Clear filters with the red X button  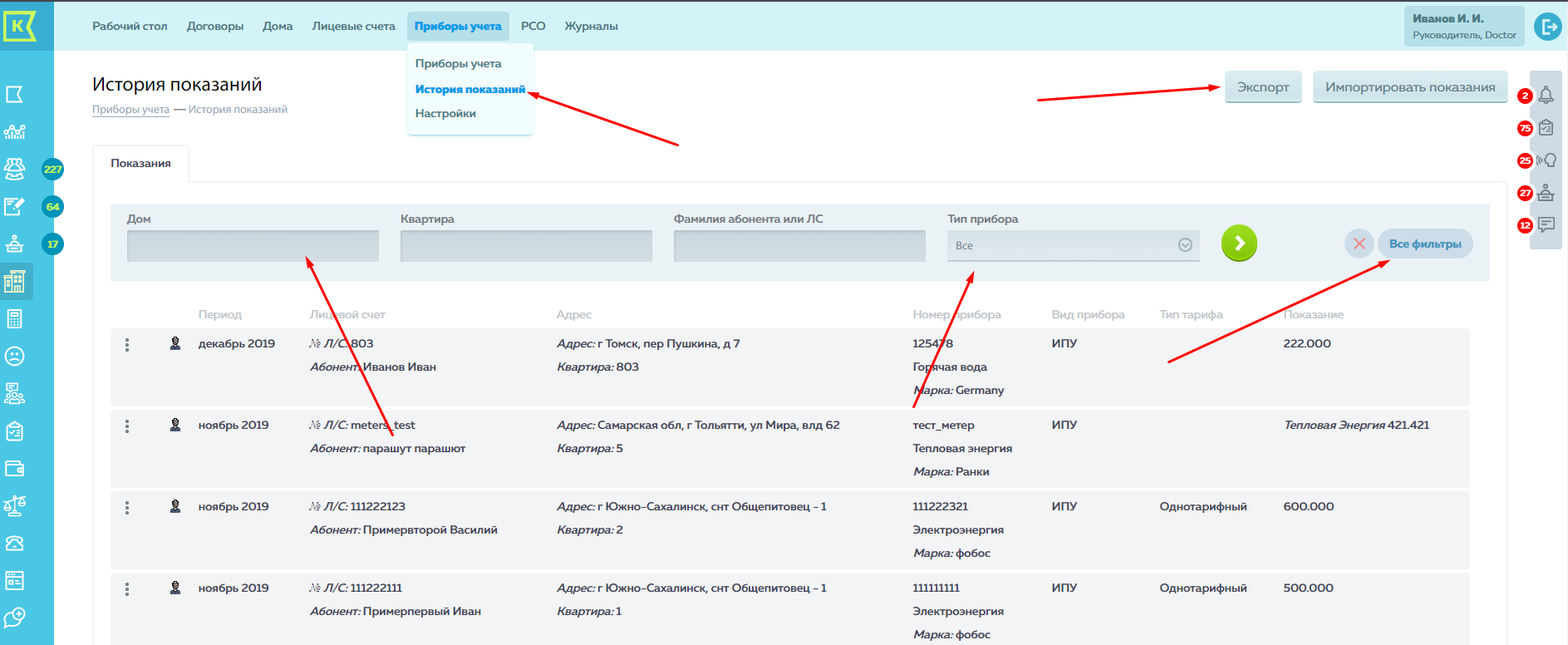[x=1359, y=244]
